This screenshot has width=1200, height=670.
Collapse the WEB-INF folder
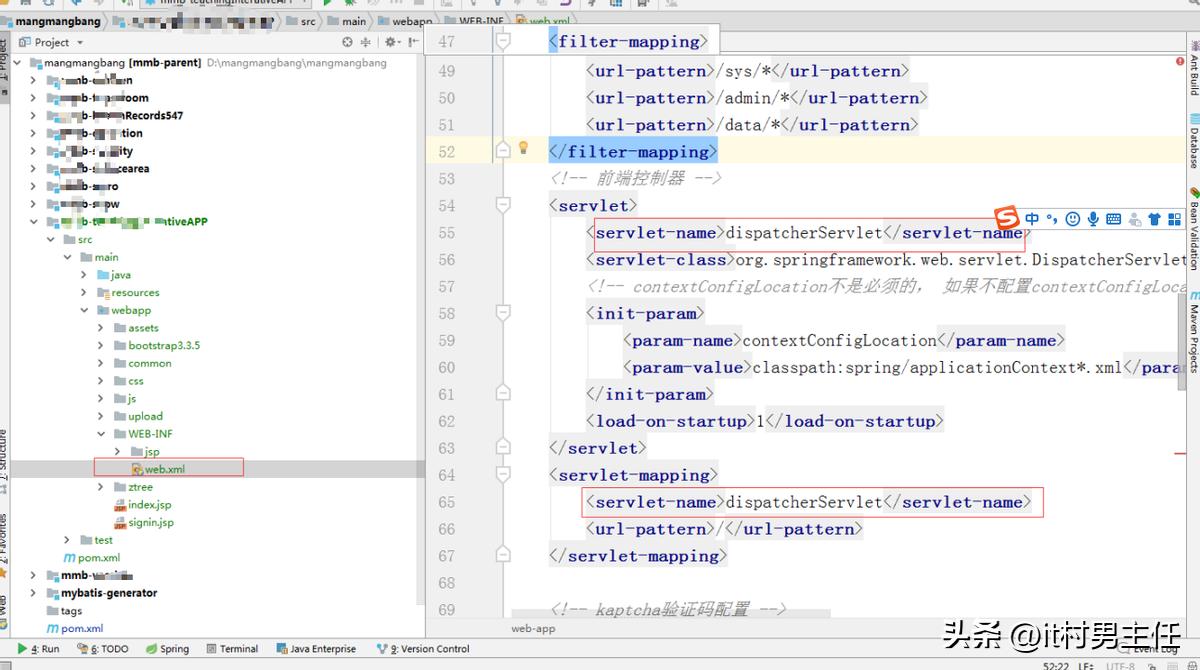100,434
